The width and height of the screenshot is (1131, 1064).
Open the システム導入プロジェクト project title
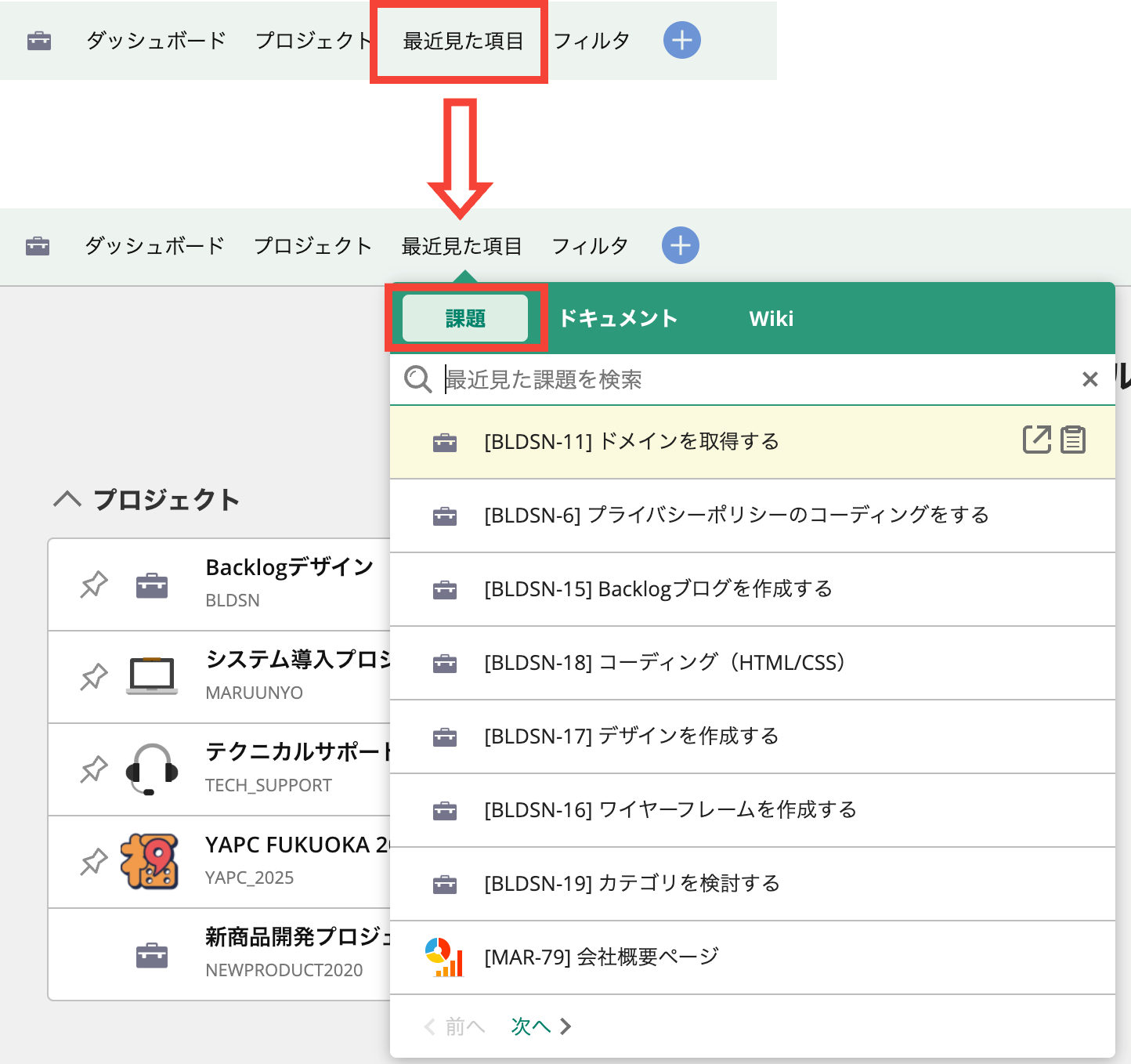click(298, 659)
